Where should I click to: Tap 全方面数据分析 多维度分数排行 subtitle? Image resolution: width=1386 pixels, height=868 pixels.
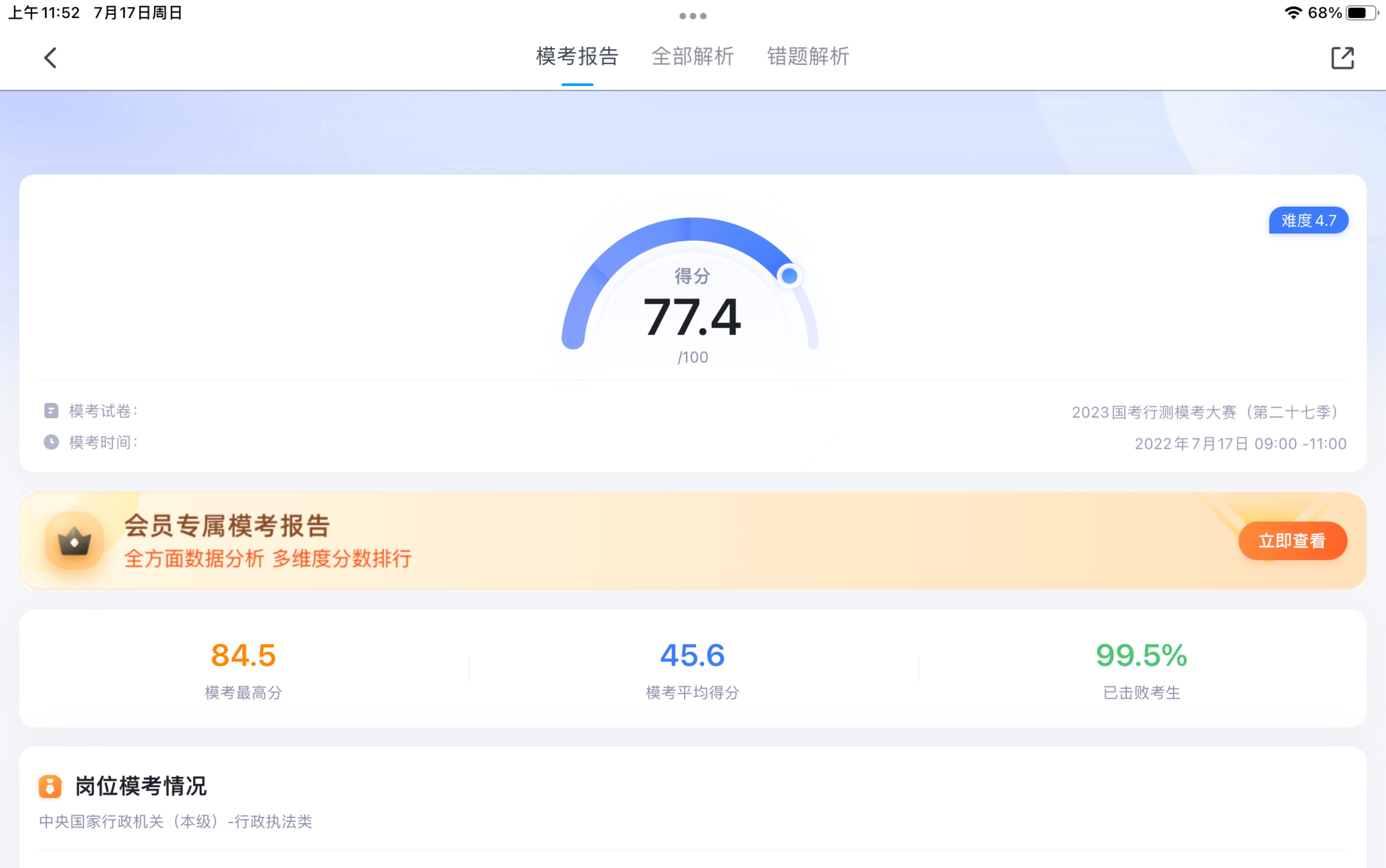268,558
